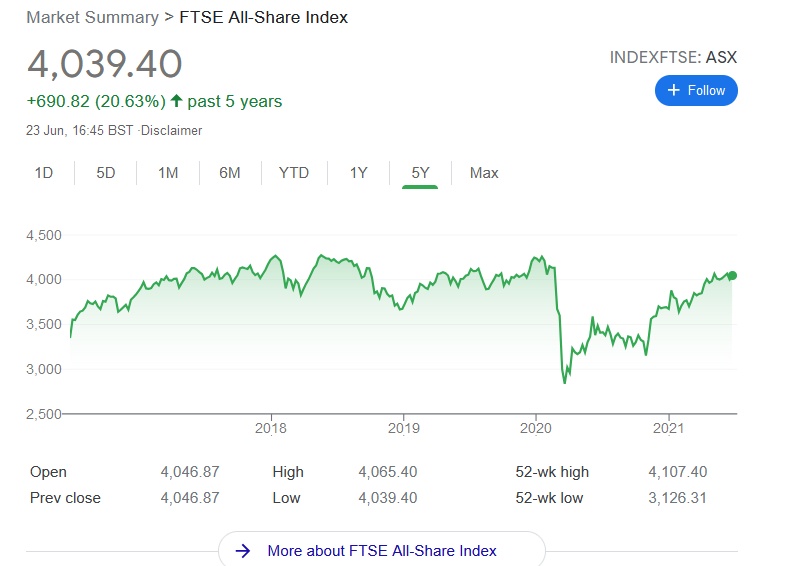Select the active 5Y range tab
This screenshot has height=566, width=785.
(x=420, y=173)
